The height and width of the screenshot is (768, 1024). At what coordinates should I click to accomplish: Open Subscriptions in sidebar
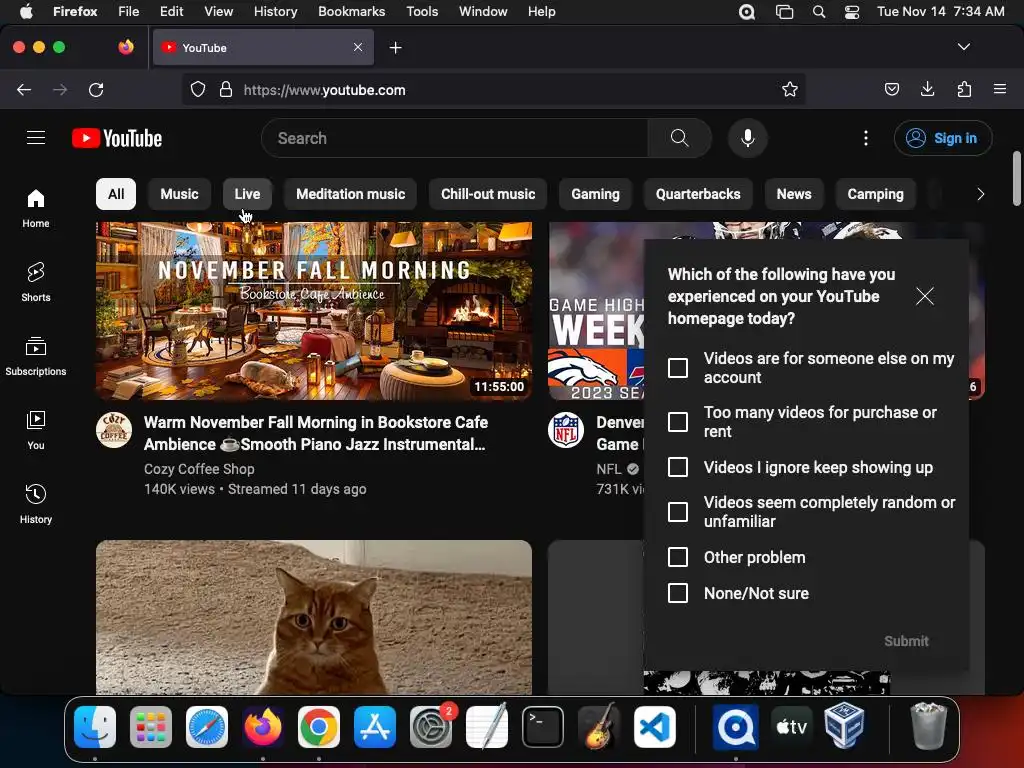(36, 356)
